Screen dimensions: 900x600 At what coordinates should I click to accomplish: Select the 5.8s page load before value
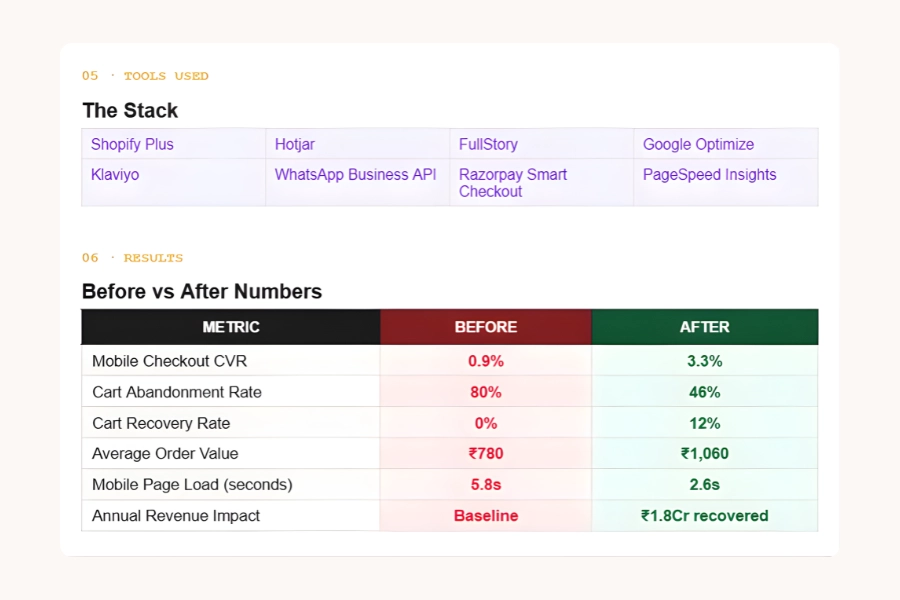486,485
